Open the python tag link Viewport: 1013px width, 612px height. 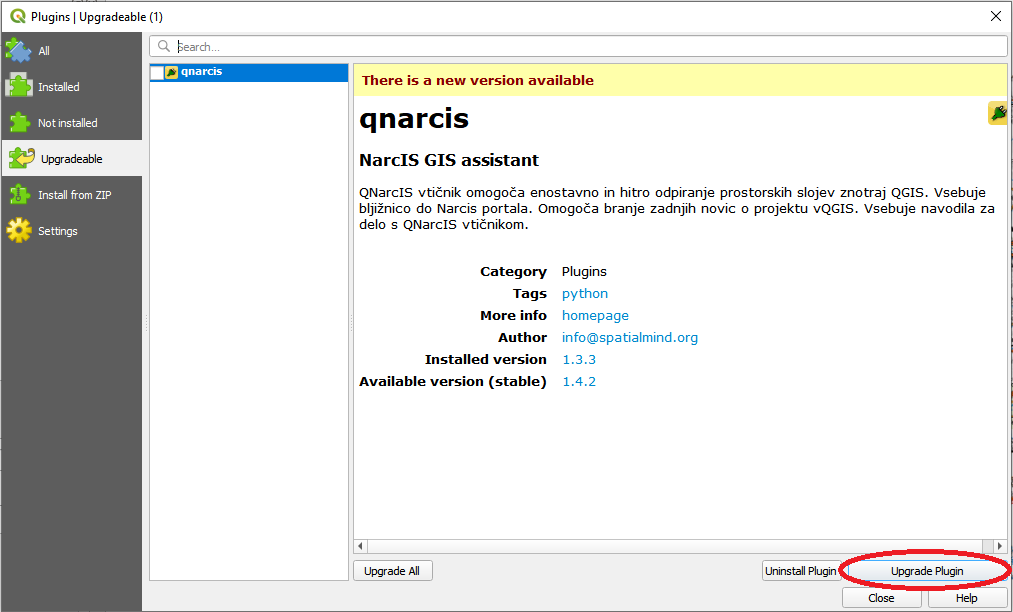click(x=584, y=293)
